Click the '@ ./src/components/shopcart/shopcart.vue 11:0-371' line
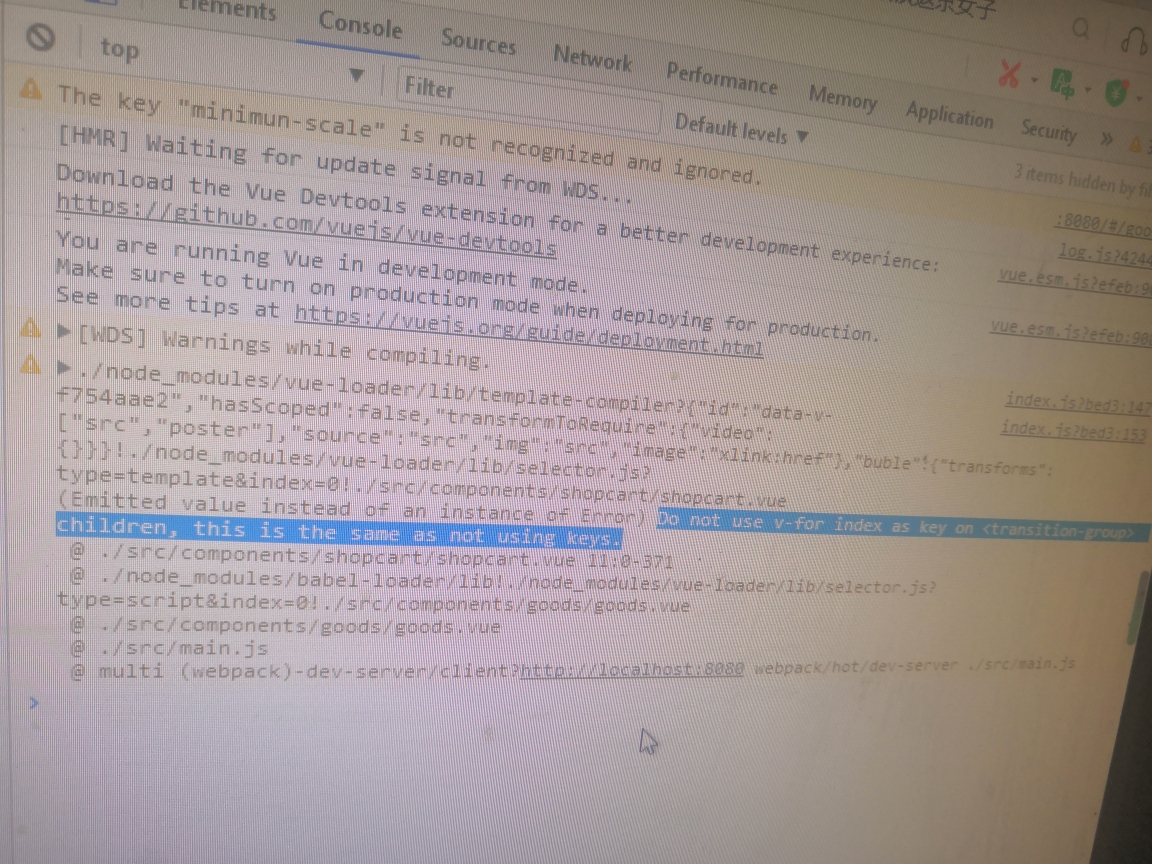Screen dimensions: 1152x864 click(x=372, y=556)
